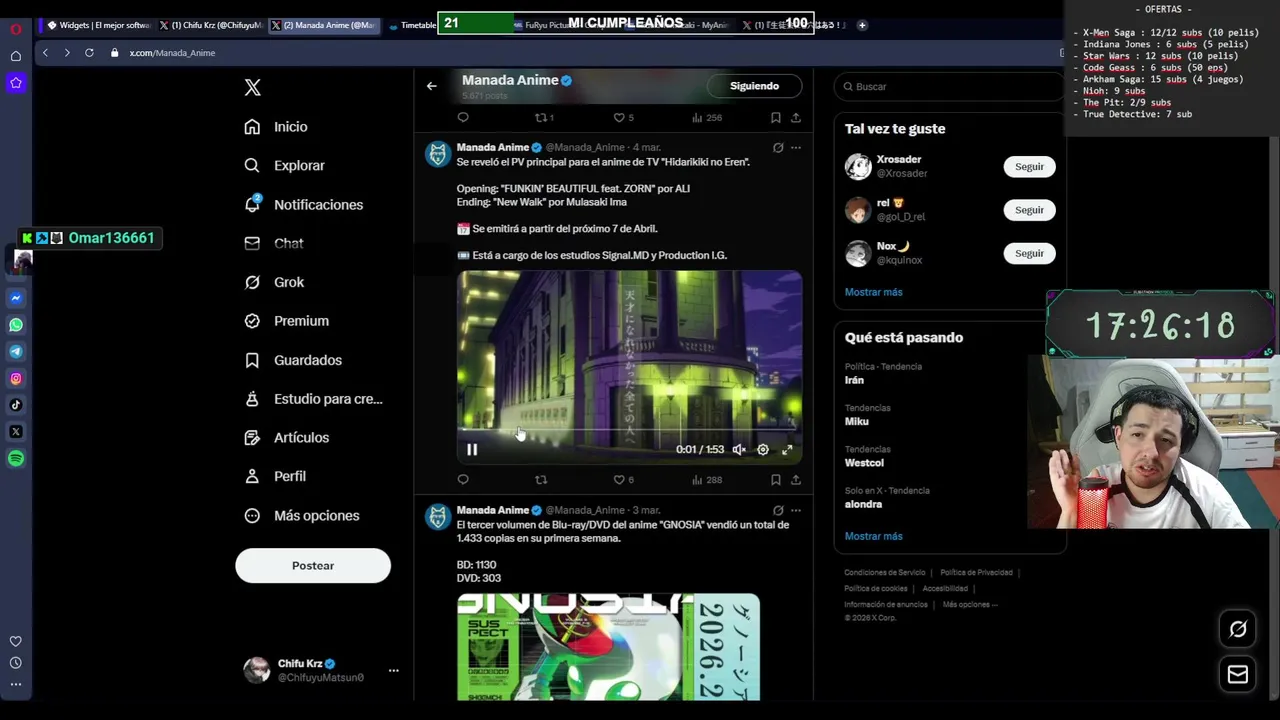Open more options on the GNOSIA post
The image size is (1280, 720).
coord(796,511)
